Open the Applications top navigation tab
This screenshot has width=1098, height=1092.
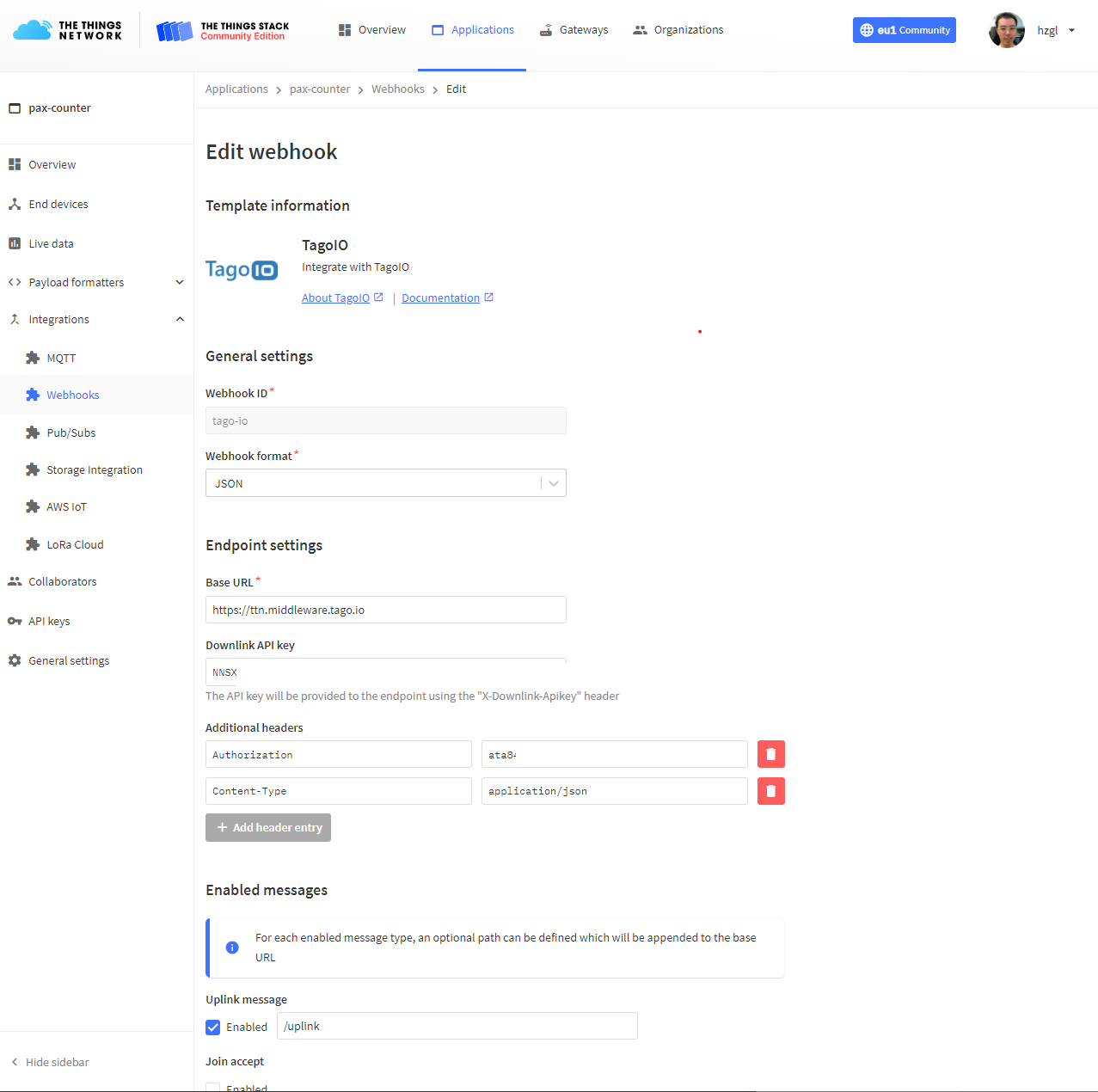472,30
